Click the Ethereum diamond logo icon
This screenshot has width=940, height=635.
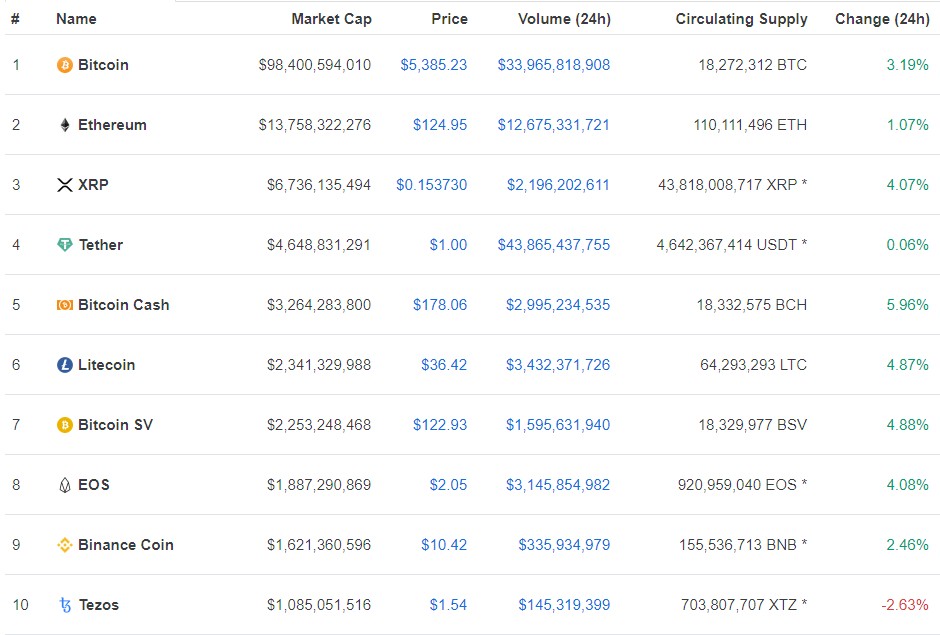[65, 125]
